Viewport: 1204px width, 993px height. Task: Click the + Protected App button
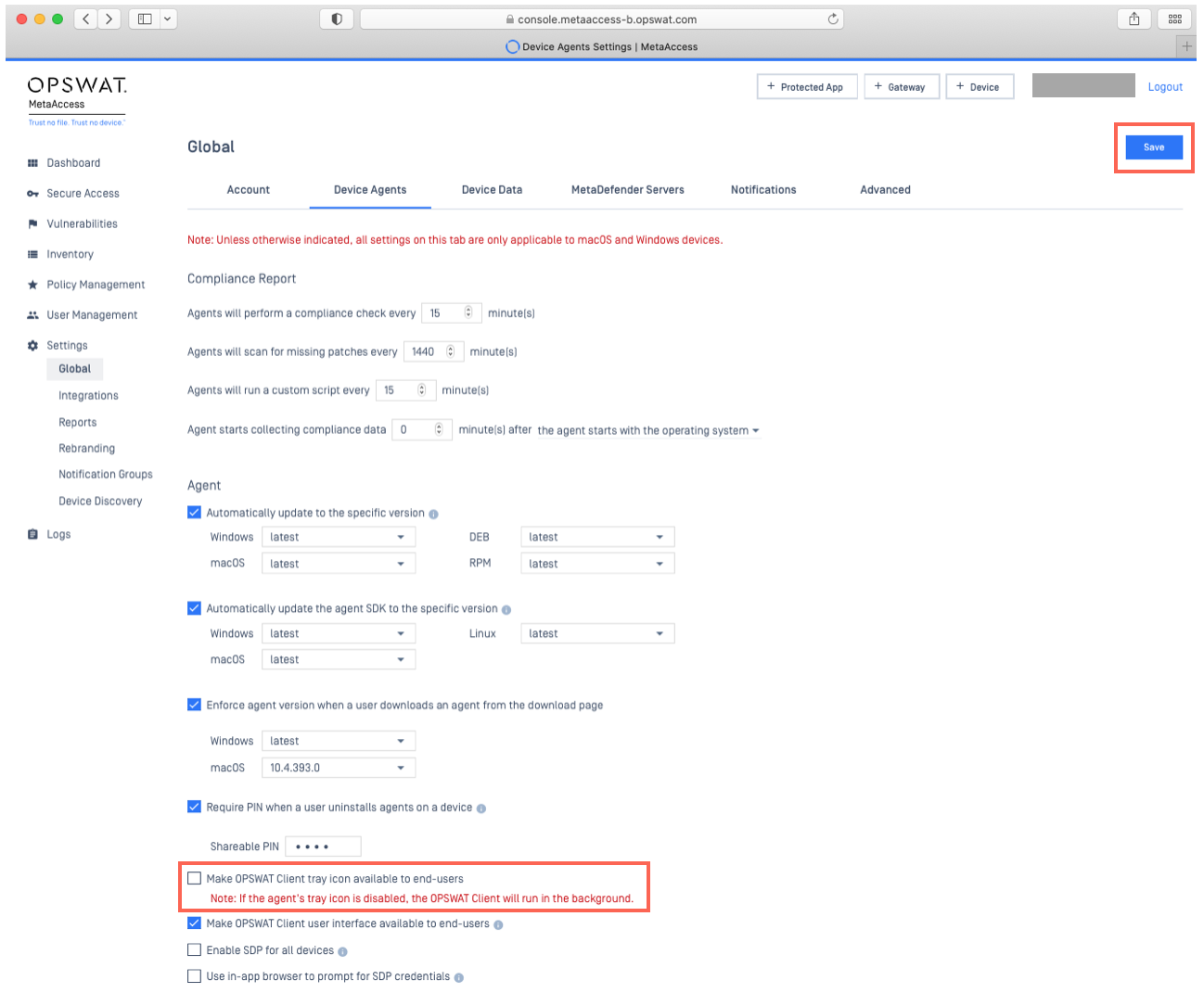[807, 86]
